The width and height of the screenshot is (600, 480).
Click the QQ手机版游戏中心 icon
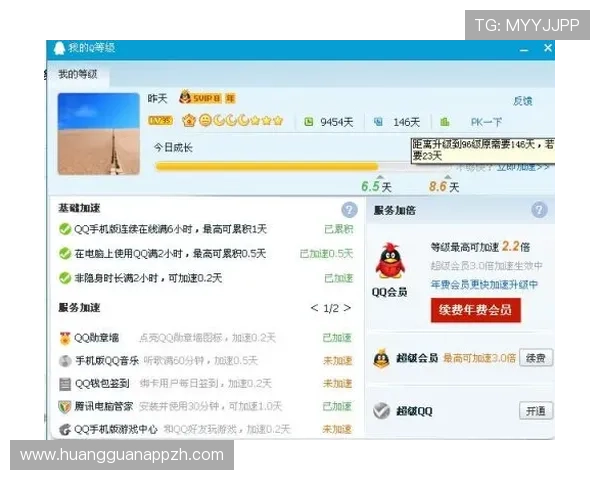(x=65, y=429)
